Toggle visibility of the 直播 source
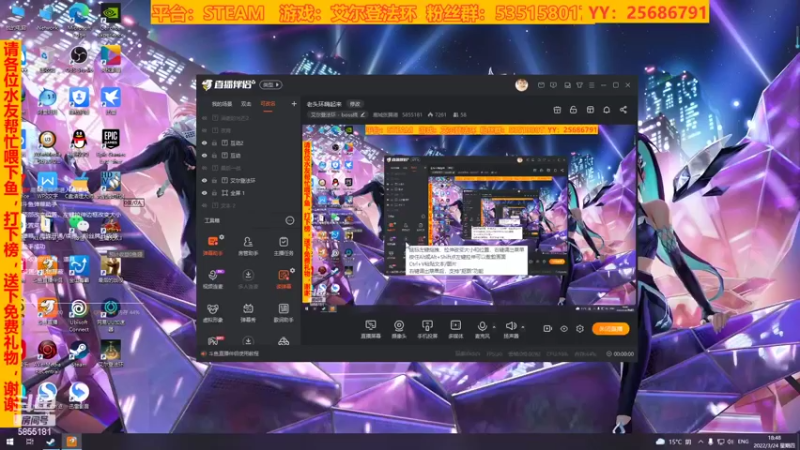Screen dimensions: 800x450 click(205, 156)
